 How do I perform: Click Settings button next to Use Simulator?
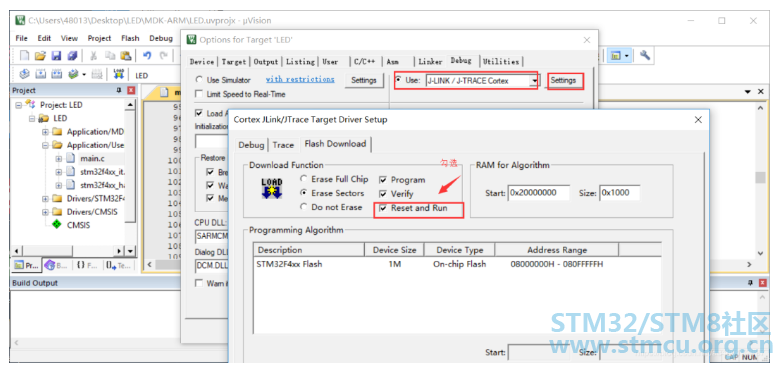point(364,80)
